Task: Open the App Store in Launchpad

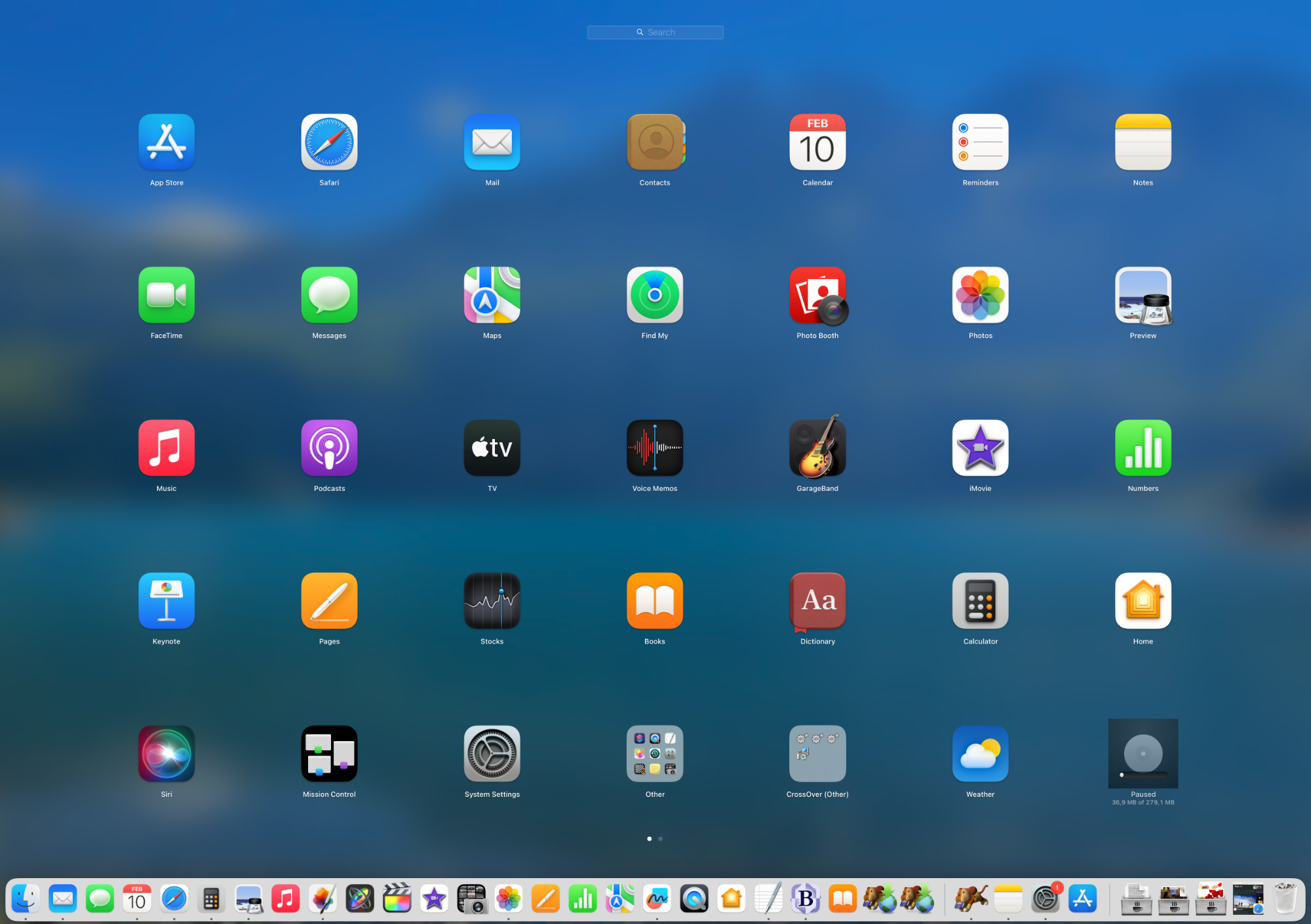Action: click(x=166, y=142)
